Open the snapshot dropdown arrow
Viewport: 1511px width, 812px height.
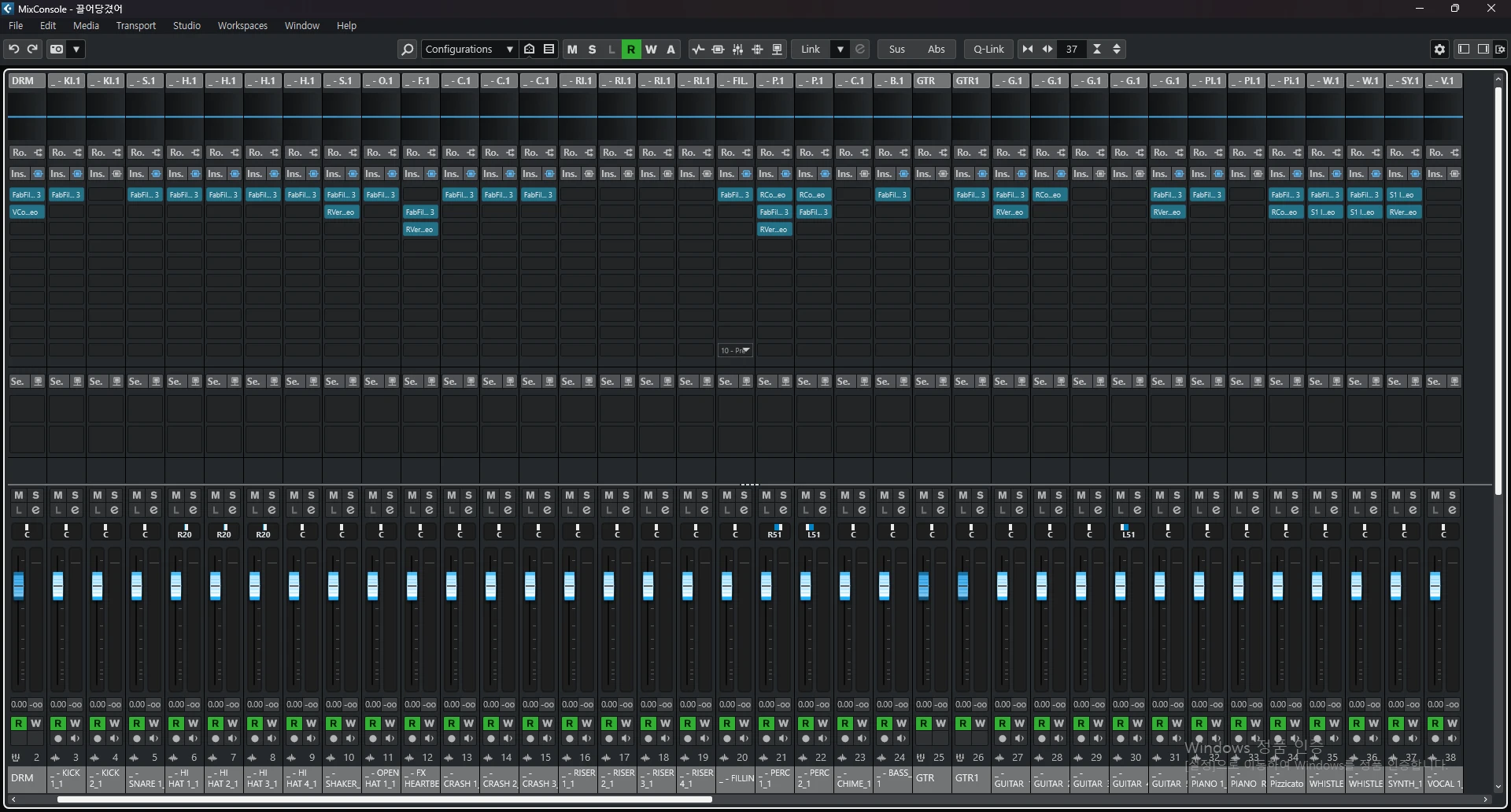pyautogui.click(x=76, y=49)
